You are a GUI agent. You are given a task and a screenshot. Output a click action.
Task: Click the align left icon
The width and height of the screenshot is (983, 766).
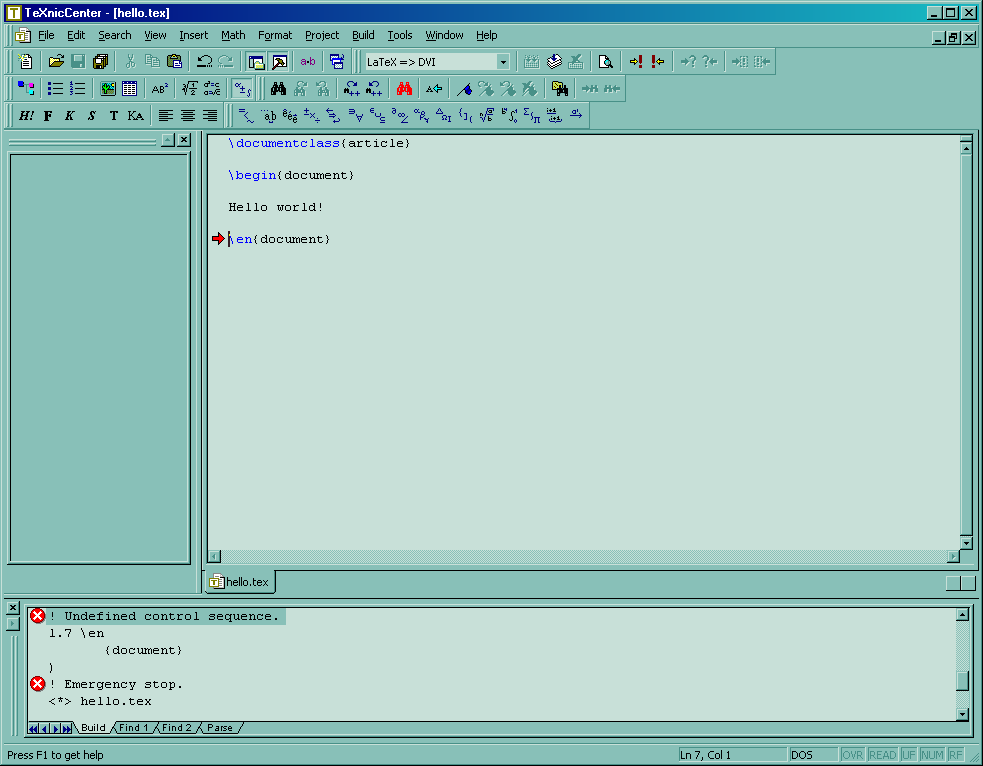[166, 115]
